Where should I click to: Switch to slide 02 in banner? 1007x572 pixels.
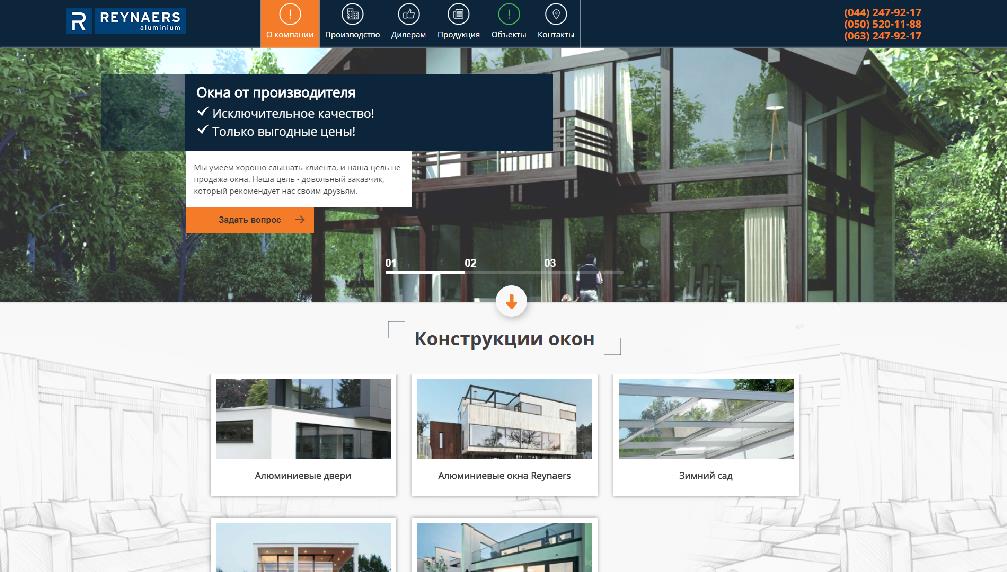click(471, 263)
